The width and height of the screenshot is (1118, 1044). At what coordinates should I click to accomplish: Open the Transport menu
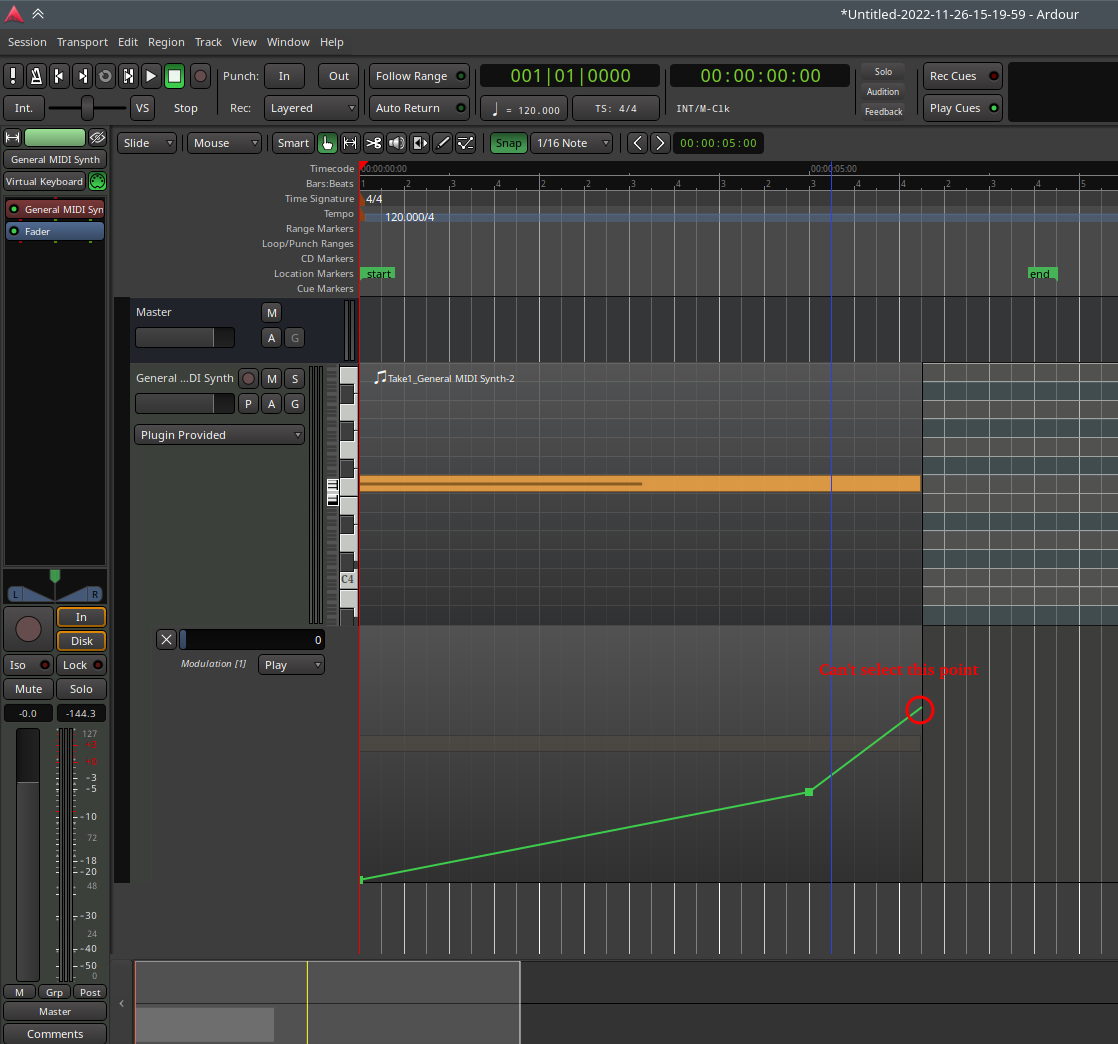82,42
